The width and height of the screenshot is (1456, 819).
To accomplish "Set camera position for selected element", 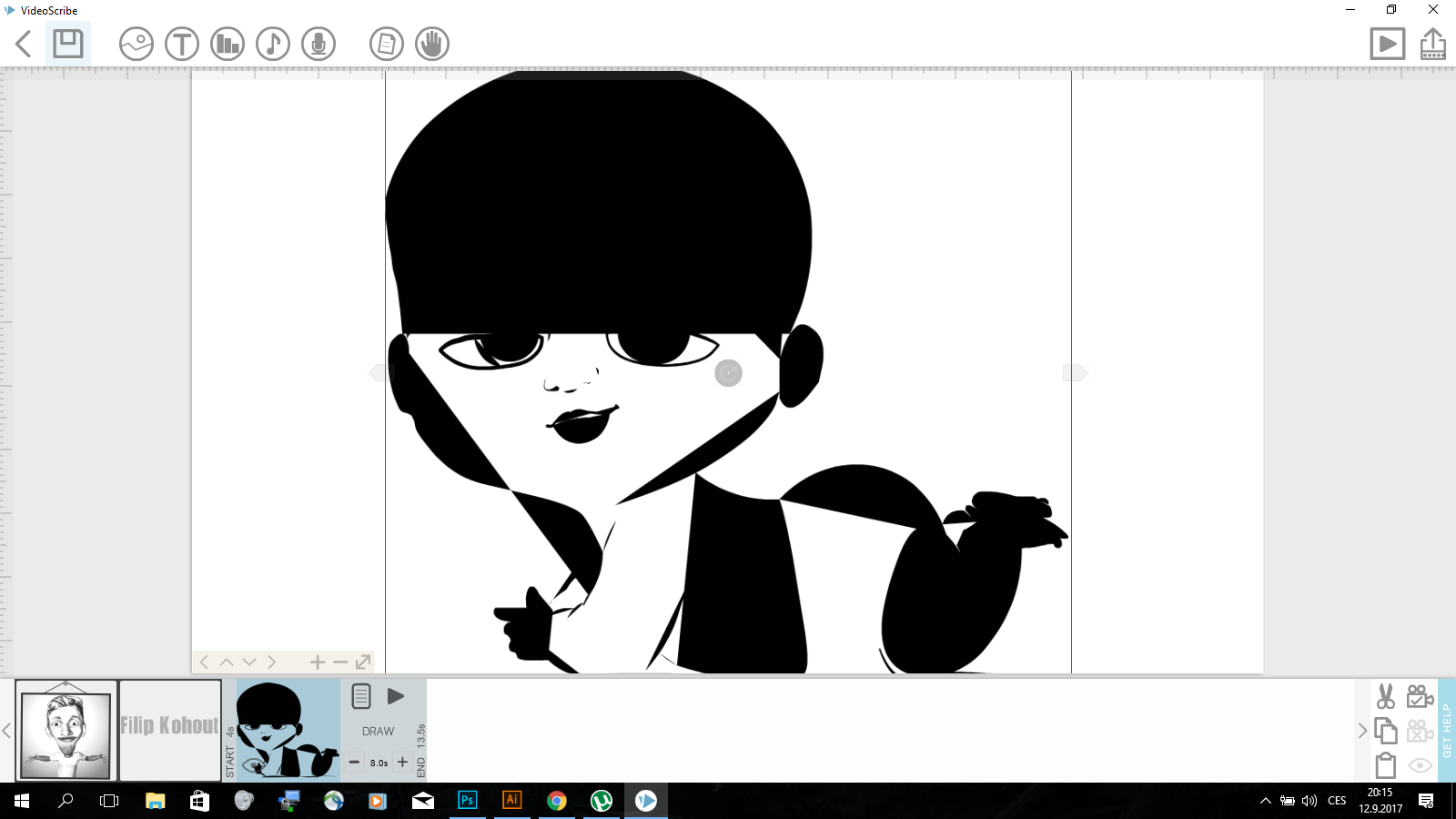I will [1420, 697].
